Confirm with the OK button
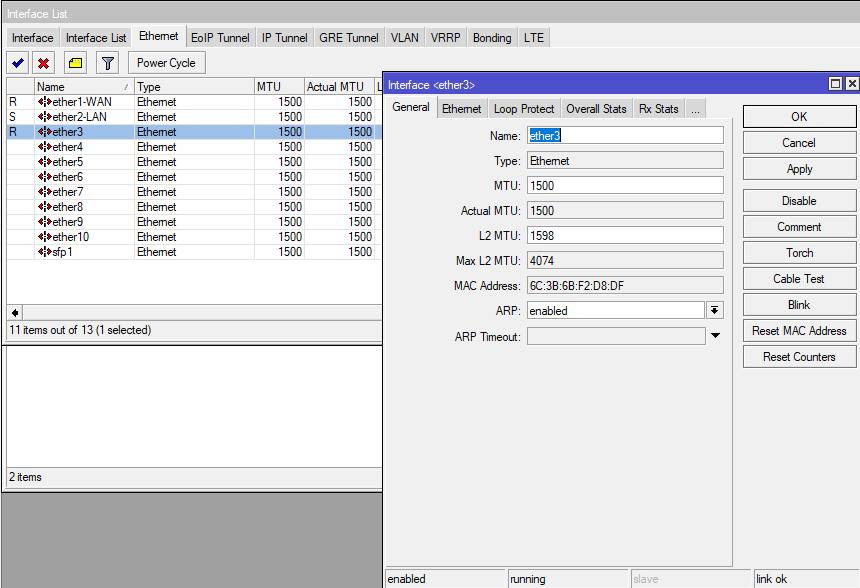This screenshot has height=588, width=860. (799, 117)
